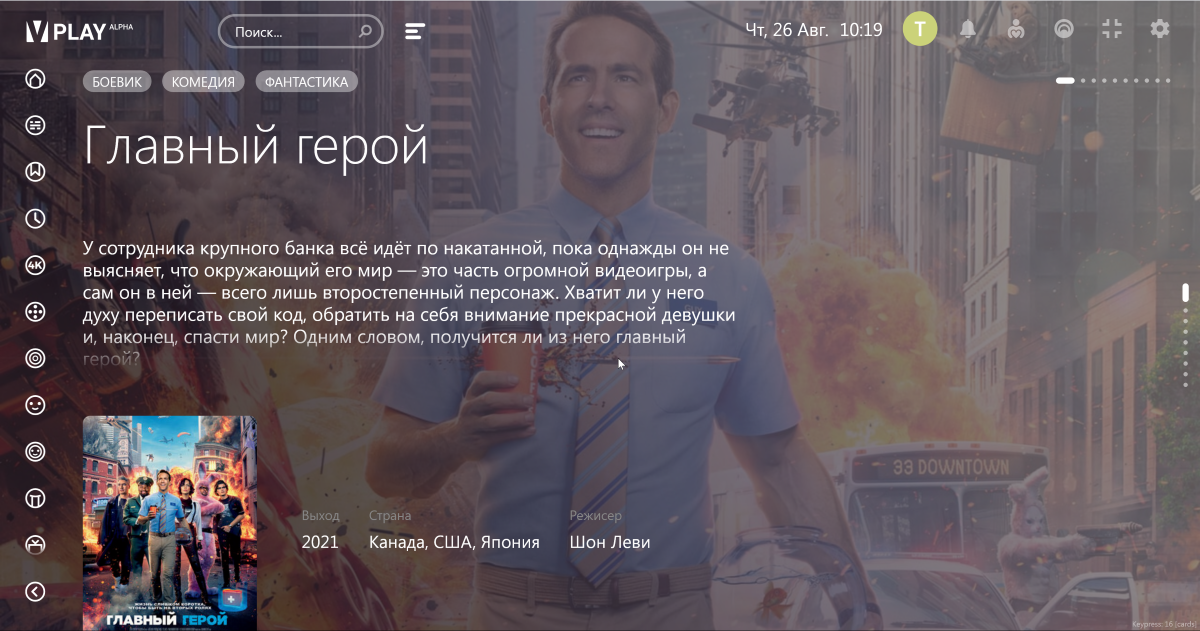The image size is (1200, 631).
Task: Select the БОЕВИК genre tag
Action: [117, 82]
